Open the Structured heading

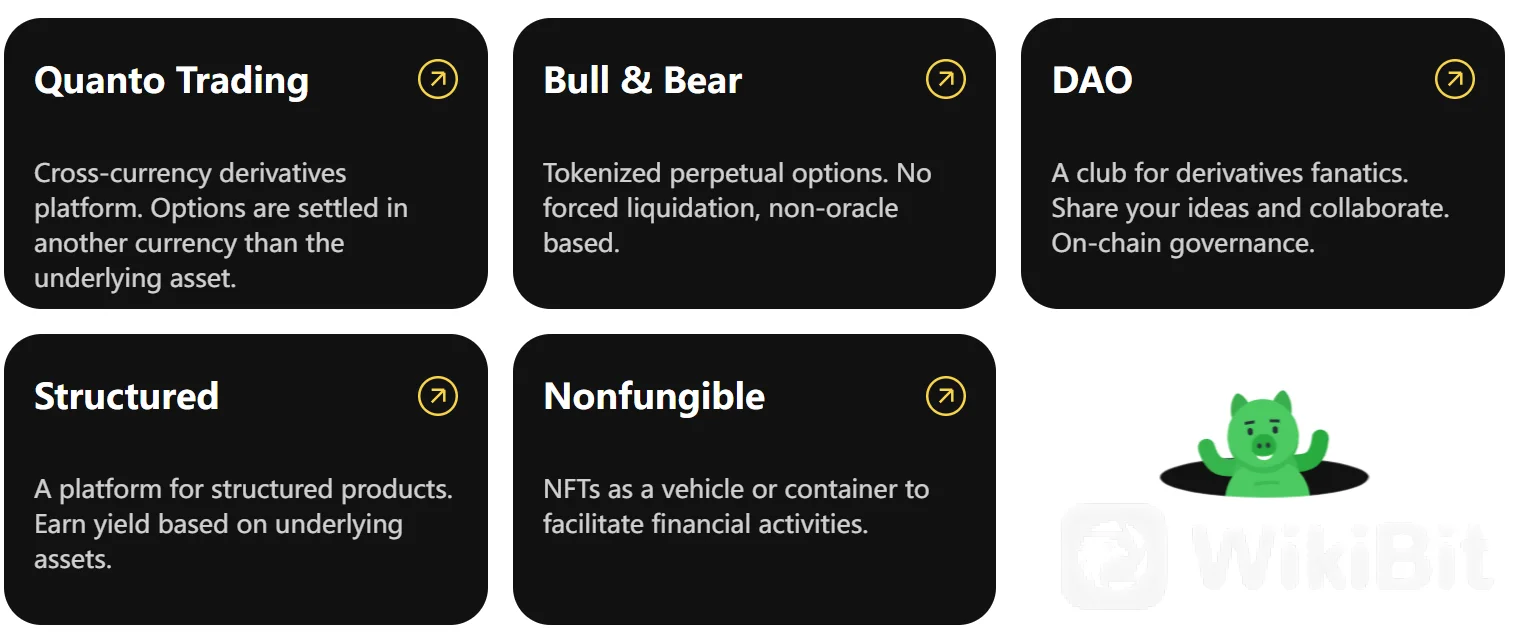click(126, 397)
